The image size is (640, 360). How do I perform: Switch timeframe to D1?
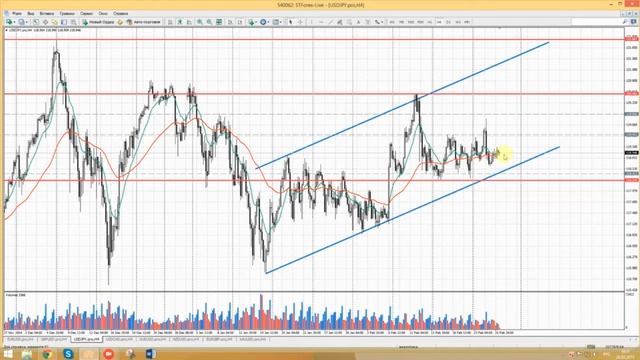click(449, 22)
